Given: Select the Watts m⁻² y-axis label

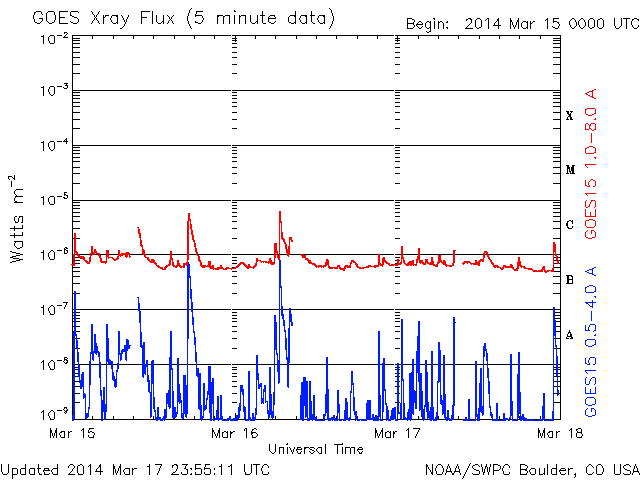Looking at the screenshot, I should 18,217.
